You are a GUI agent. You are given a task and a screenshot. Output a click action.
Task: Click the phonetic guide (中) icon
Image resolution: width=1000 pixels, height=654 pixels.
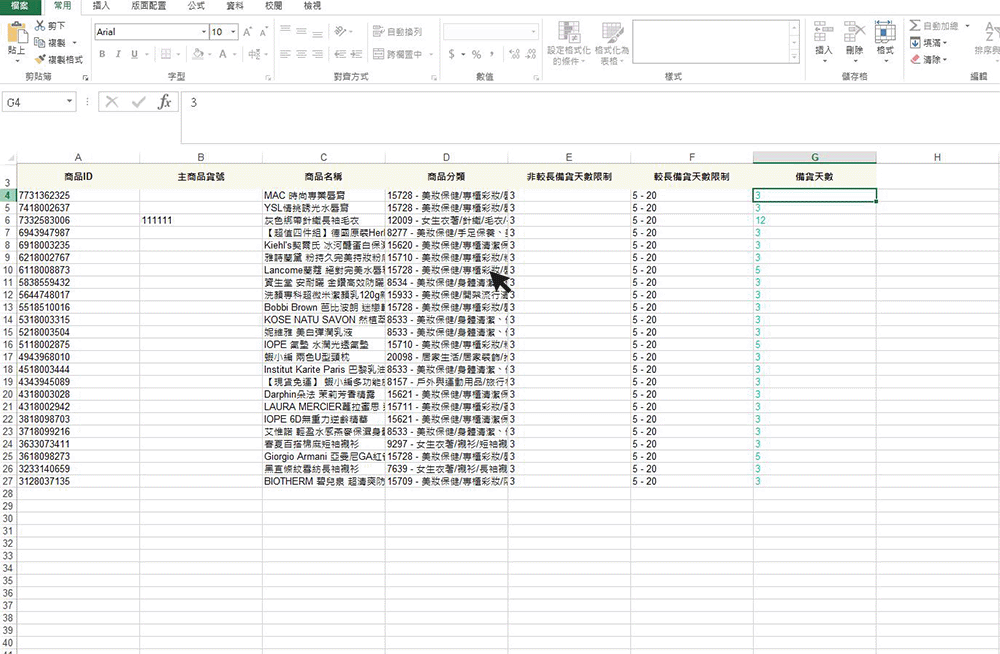point(254,54)
